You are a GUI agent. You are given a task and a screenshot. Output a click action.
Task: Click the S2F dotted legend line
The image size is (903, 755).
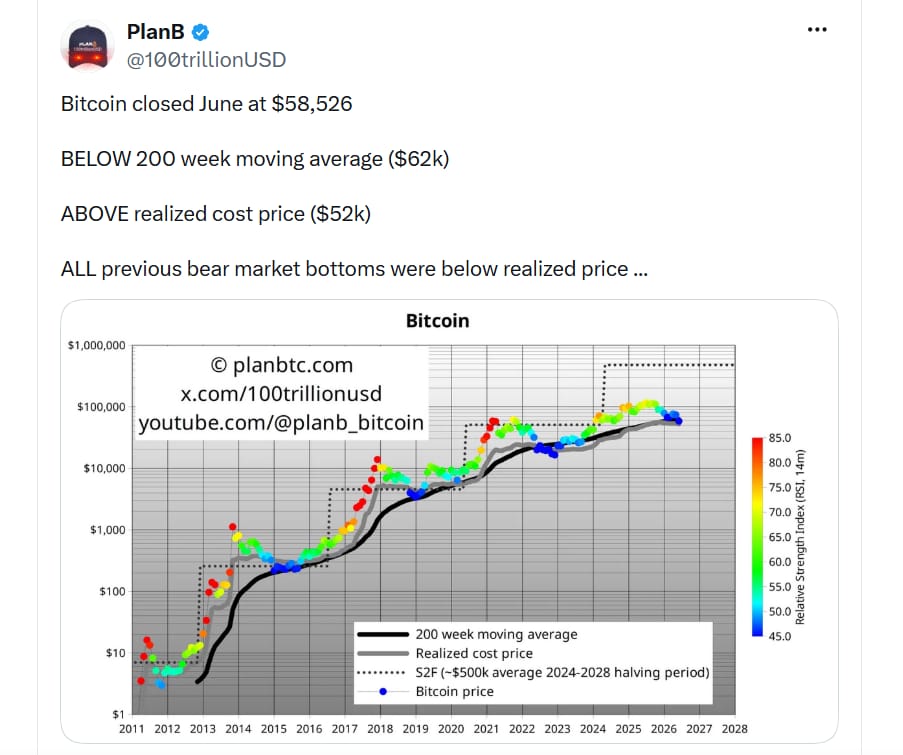point(381,673)
